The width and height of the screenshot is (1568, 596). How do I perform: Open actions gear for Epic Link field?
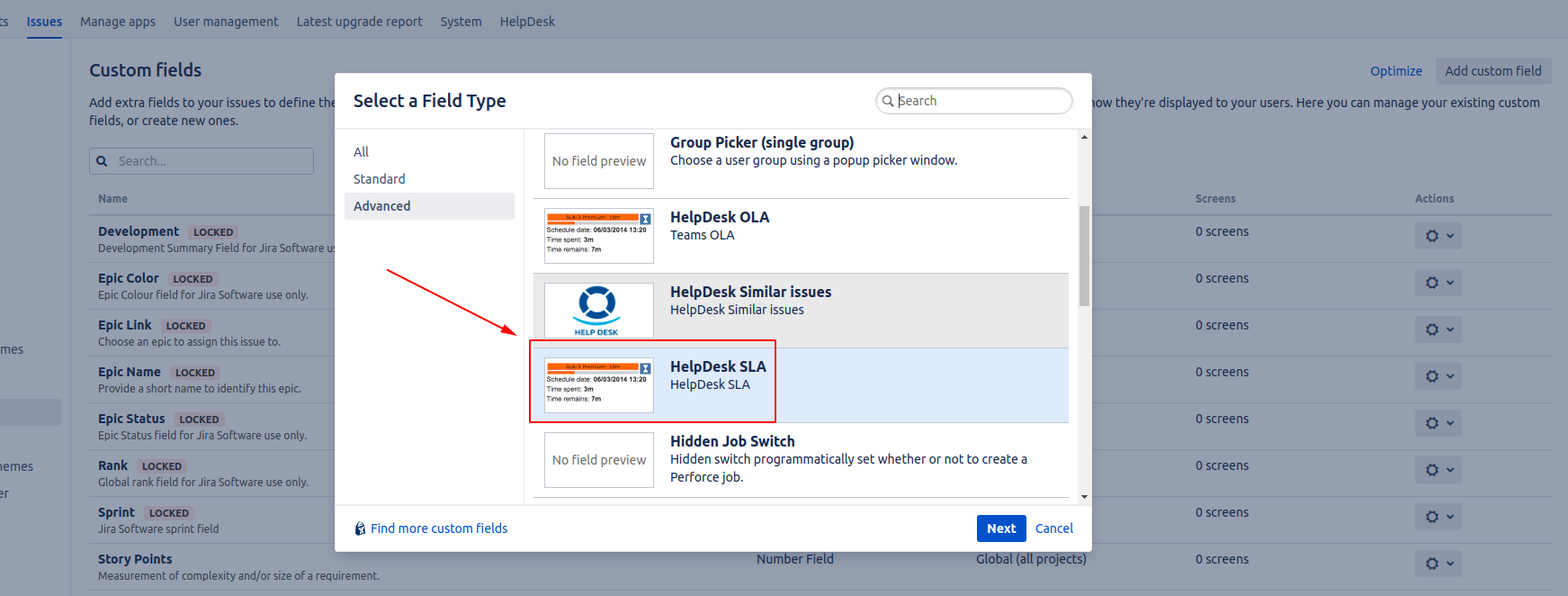coord(1438,330)
